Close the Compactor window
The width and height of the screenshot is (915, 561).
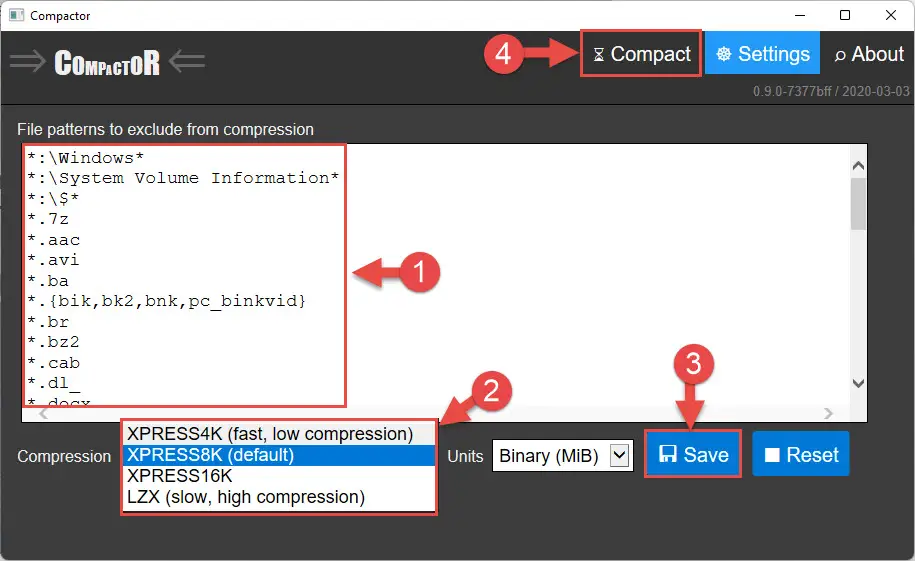(890, 15)
